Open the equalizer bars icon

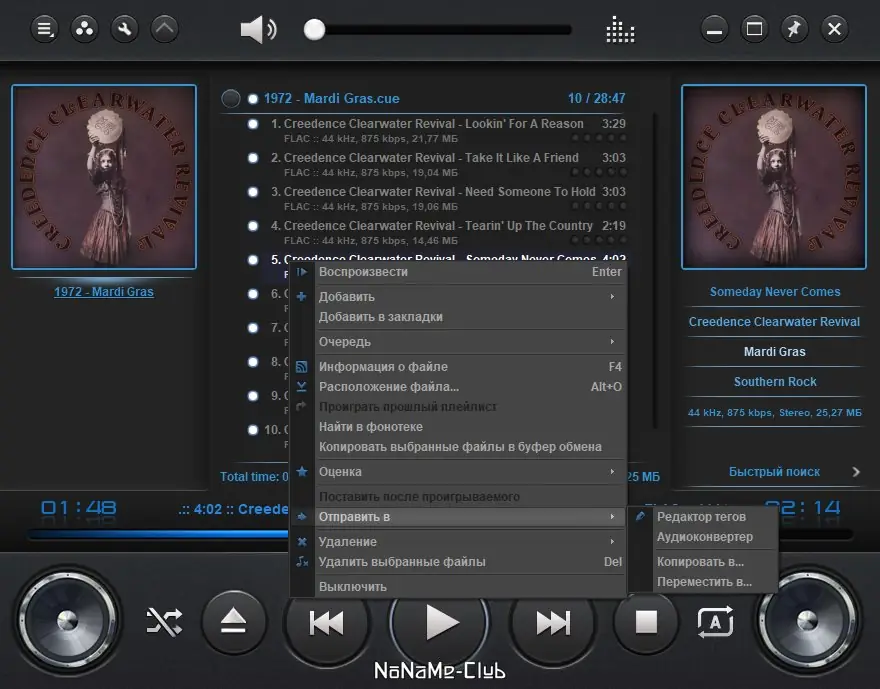click(x=620, y=29)
